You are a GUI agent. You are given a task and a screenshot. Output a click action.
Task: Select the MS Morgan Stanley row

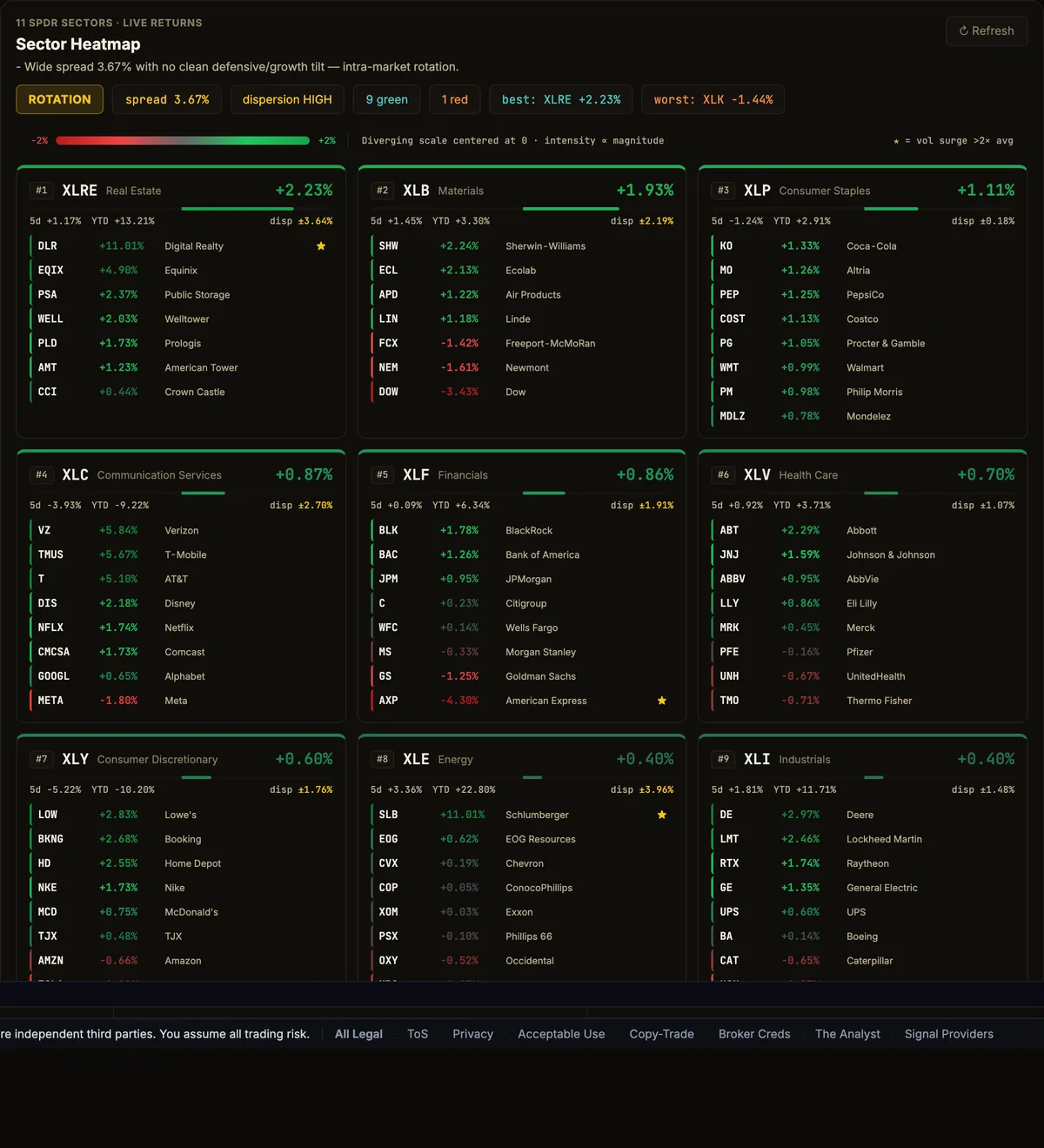point(522,652)
